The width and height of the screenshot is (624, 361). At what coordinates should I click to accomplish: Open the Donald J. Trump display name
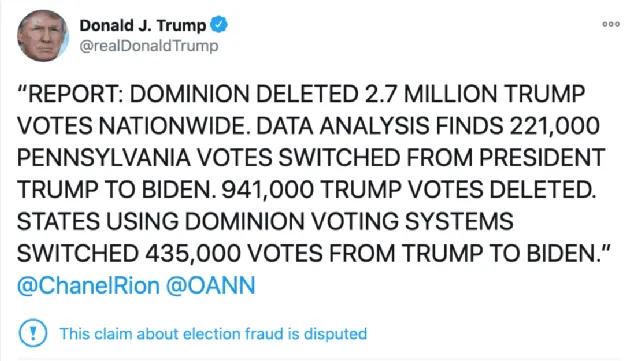pyautogui.click(x=143, y=25)
